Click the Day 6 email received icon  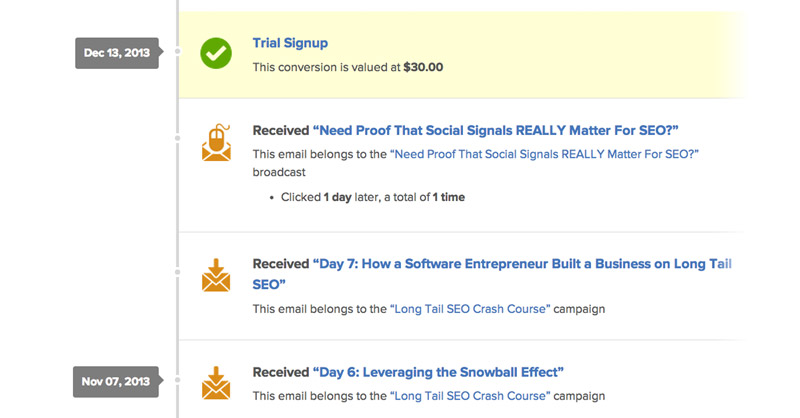point(216,383)
